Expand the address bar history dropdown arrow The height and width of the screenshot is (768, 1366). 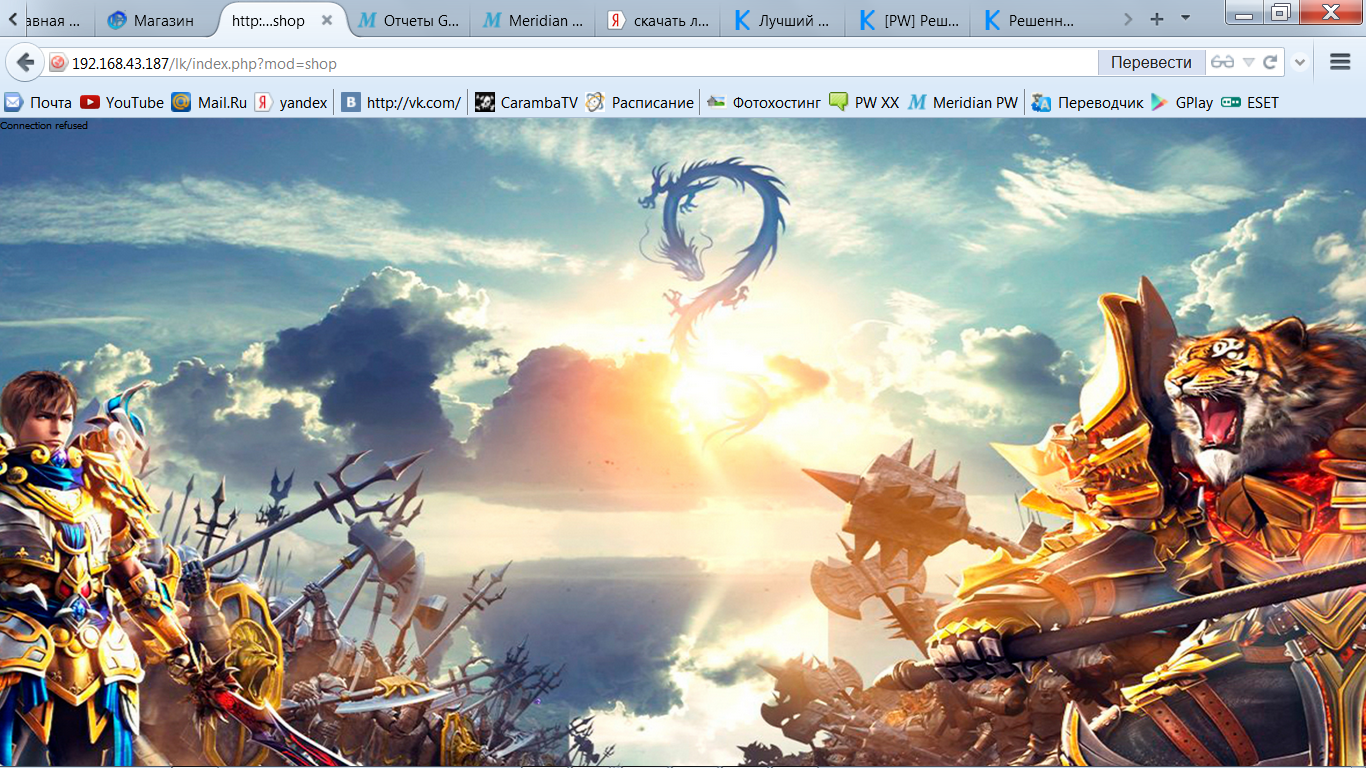tap(1248, 62)
